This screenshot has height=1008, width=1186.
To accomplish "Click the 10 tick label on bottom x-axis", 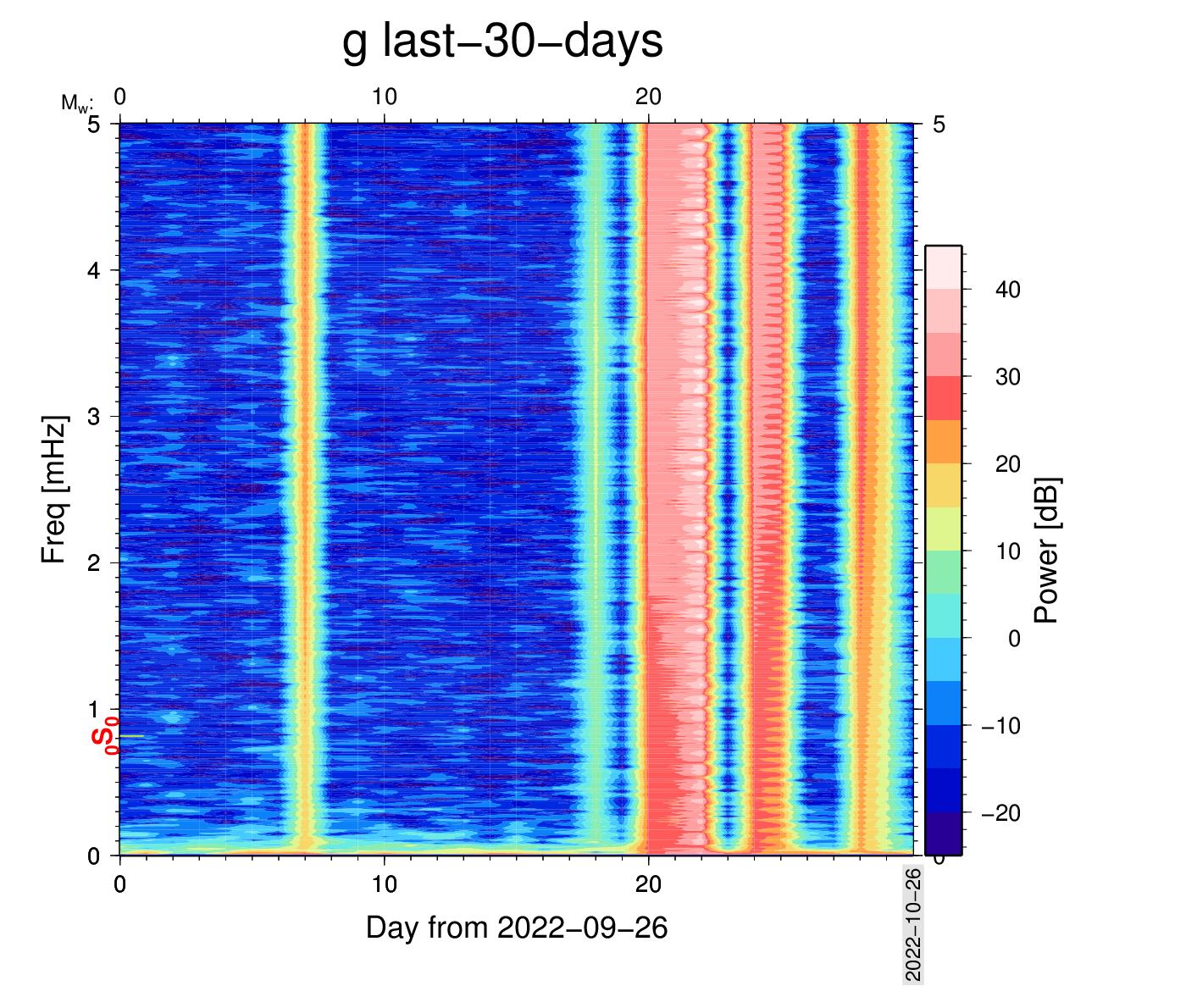I will [384, 884].
